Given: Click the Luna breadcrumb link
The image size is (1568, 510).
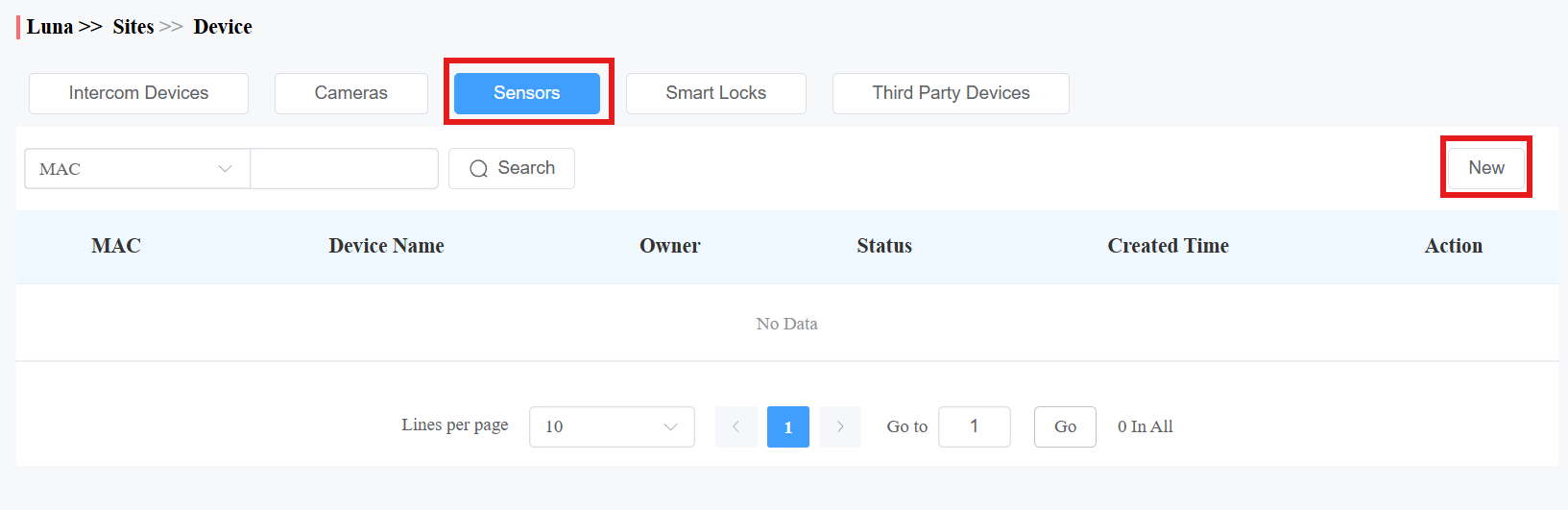Looking at the screenshot, I should [x=50, y=27].
